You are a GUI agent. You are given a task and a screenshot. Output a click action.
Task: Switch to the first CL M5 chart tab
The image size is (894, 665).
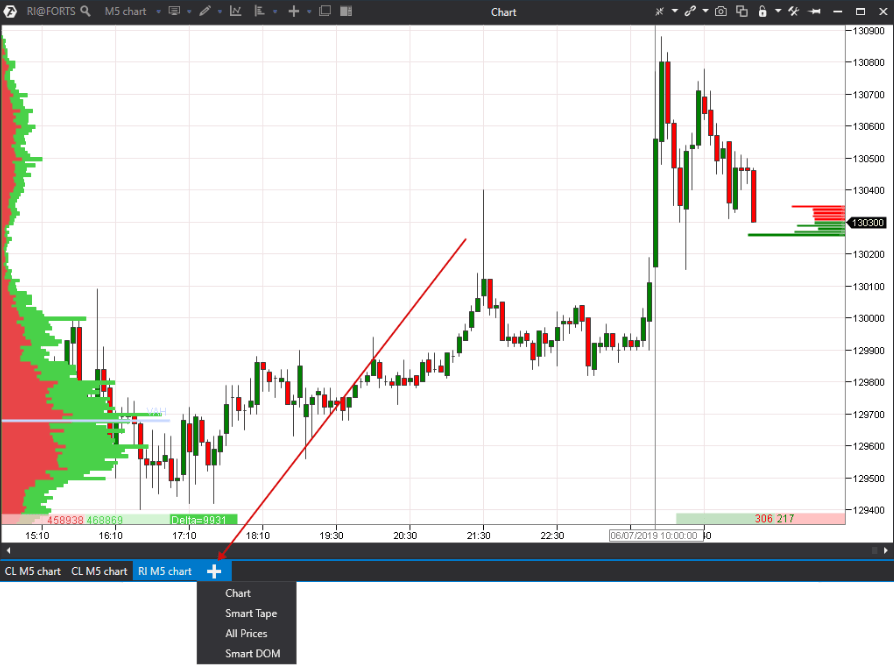pyautogui.click(x=32, y=570)
